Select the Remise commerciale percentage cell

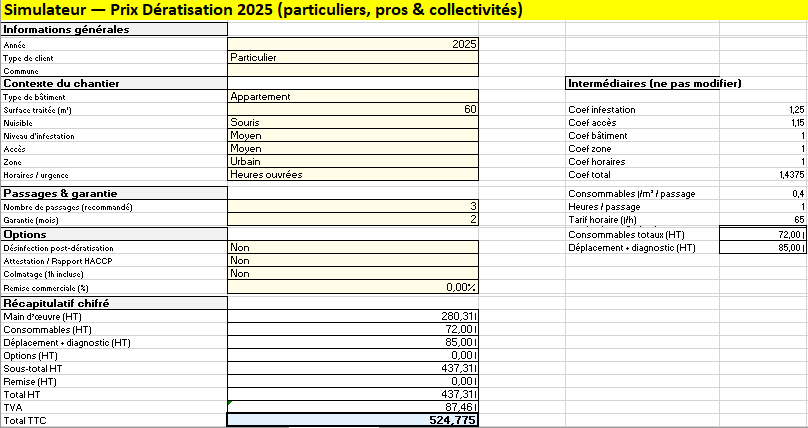pyautogui.click(x=354, y=287)
